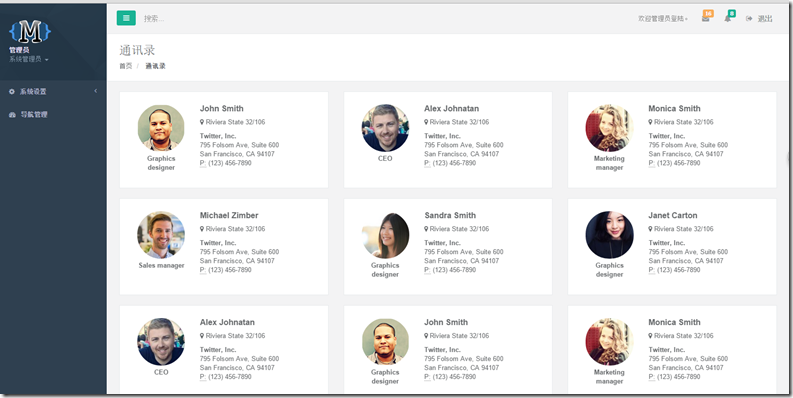Click Sandra Smith's avatar picture
The height and width of the screenshot is (398, 793).
click(x=385, y=235)
